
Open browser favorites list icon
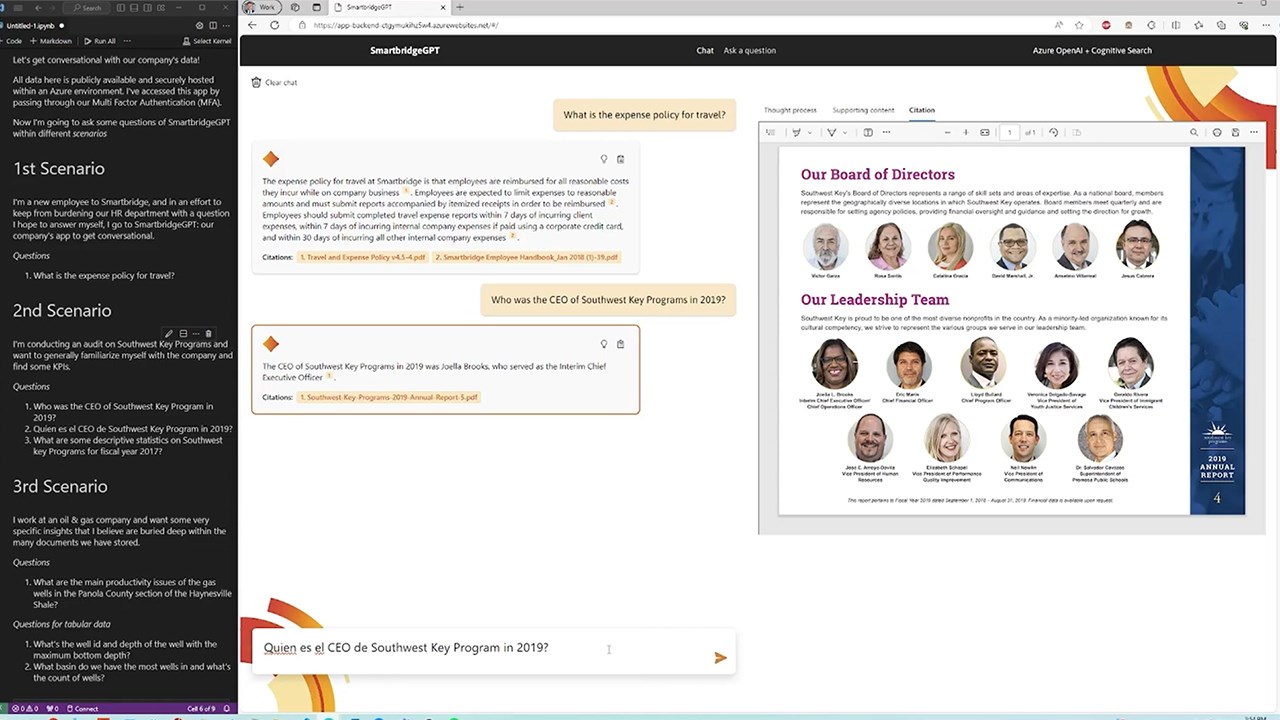pyautogui.click(x=1198, y=25)
